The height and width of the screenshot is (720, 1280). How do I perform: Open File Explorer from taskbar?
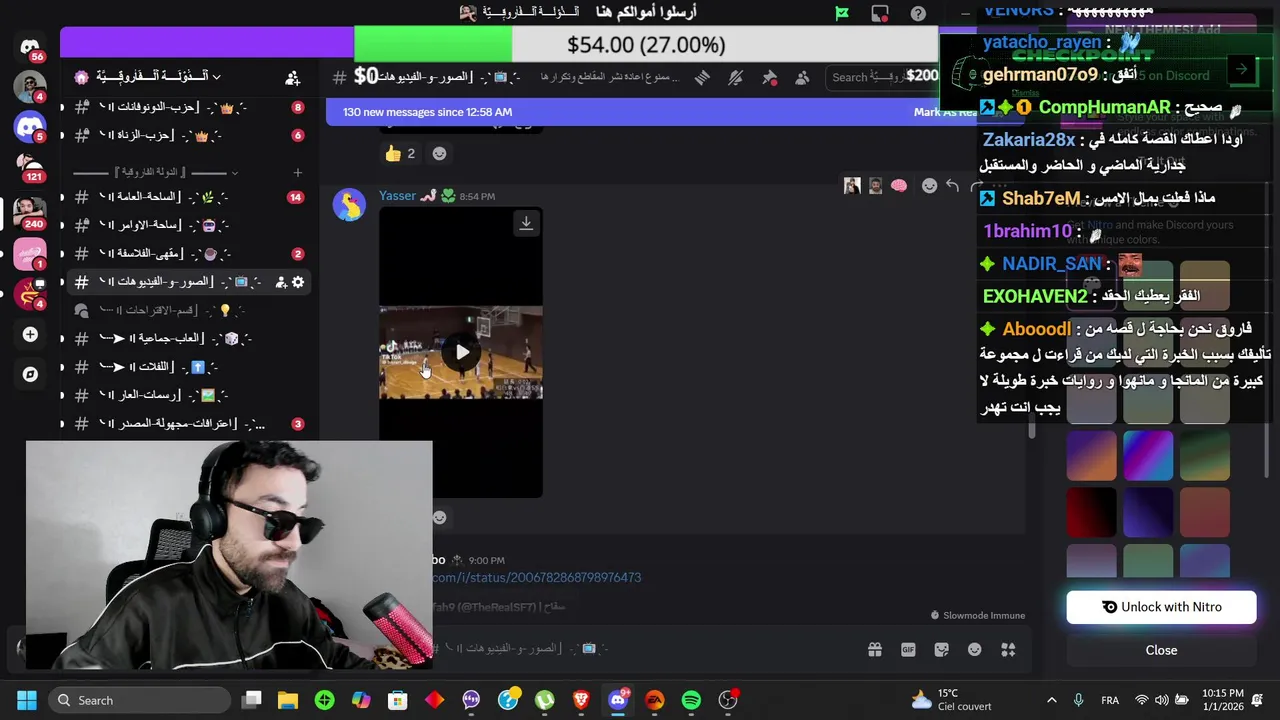288,700
